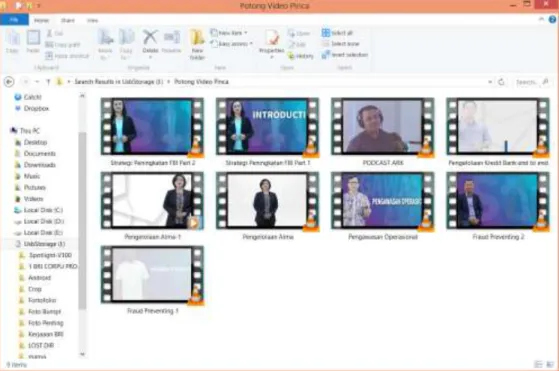Select the Fraud Preventing 1 video
Viewport: 559px width, 371px height.
coord(152,280)
